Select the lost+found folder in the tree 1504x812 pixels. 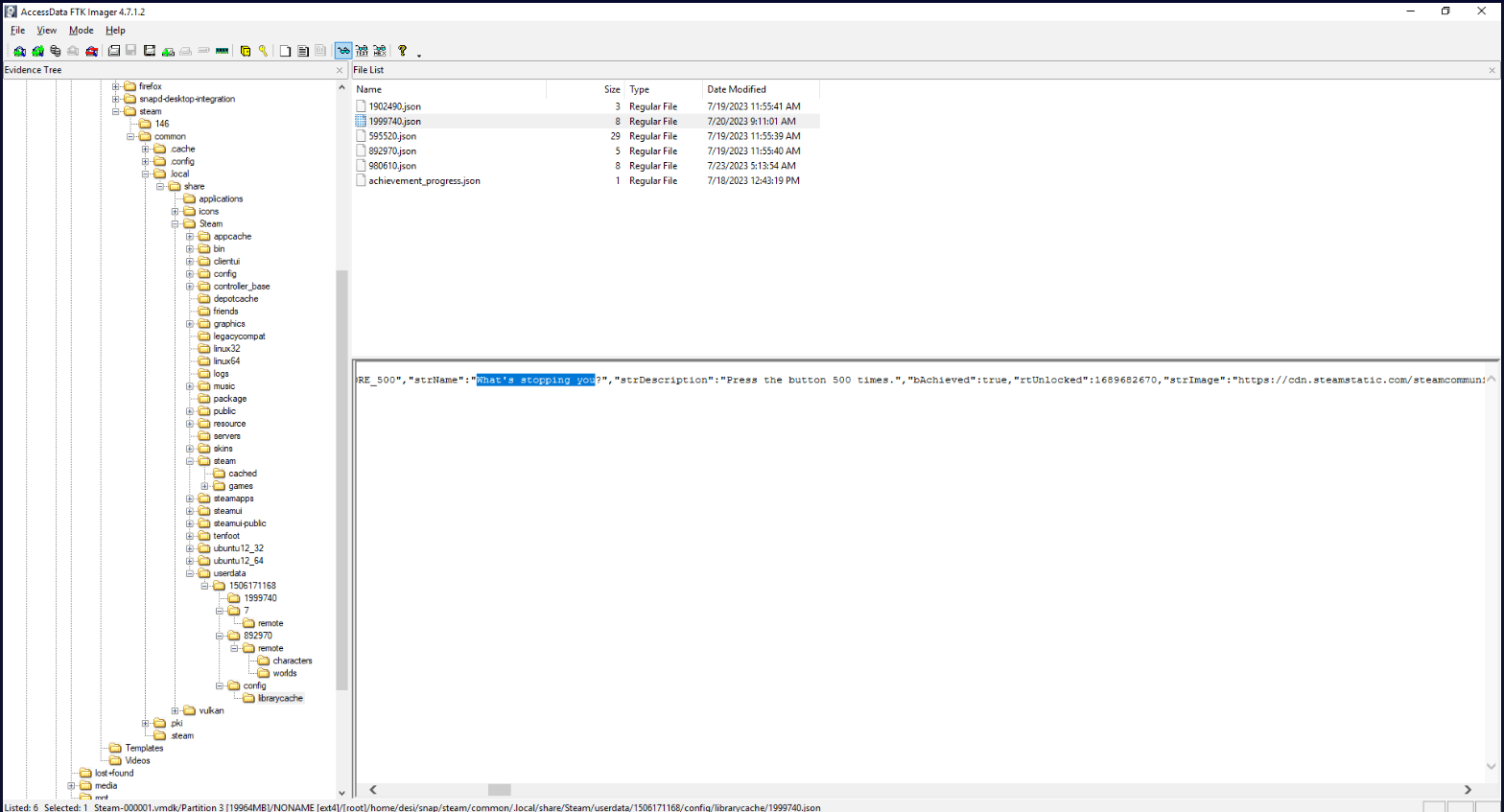pyautogui.click(x=114, y=773)
